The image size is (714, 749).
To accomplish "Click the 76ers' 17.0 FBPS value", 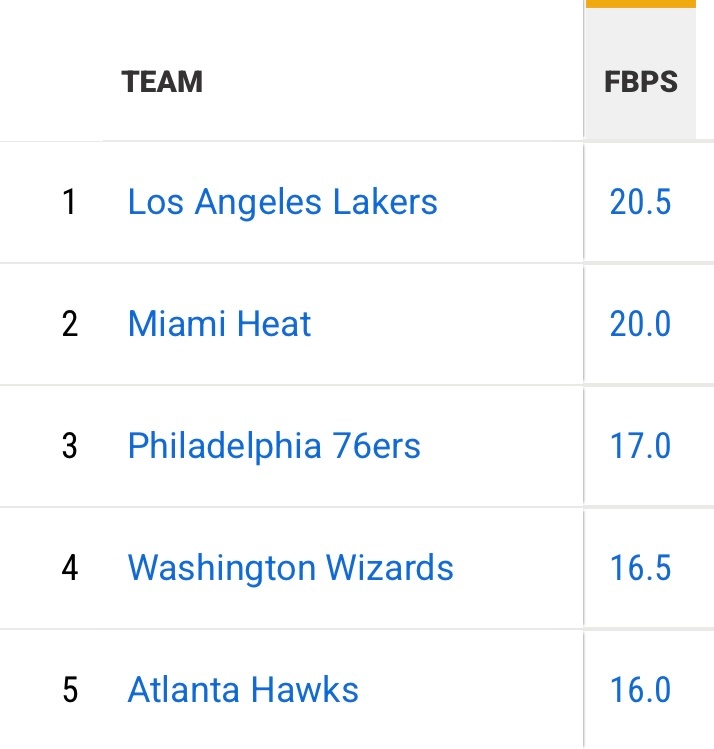I will click(x=641, y=446).
